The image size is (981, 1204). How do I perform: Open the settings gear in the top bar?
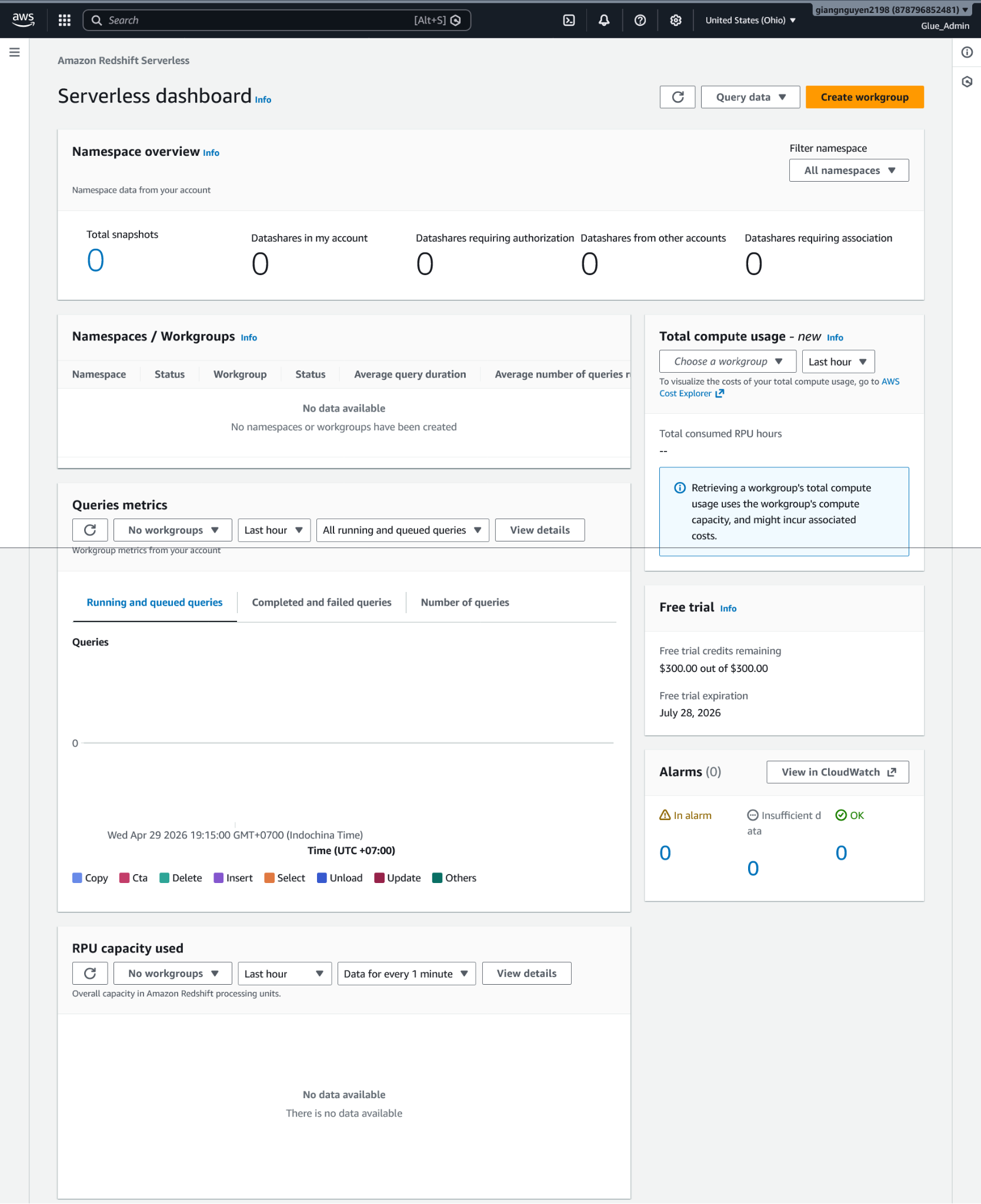coord(676,20)
